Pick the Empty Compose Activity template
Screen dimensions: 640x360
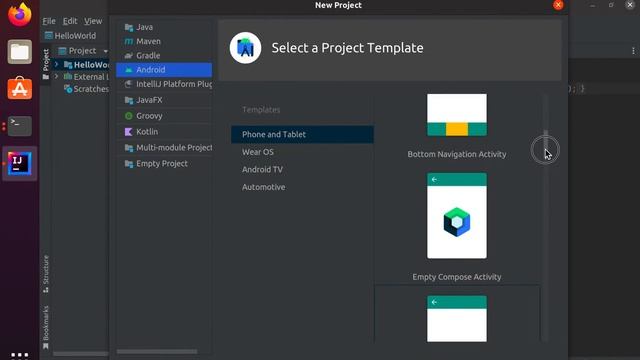pyautogui.click(x=457, y=227)
